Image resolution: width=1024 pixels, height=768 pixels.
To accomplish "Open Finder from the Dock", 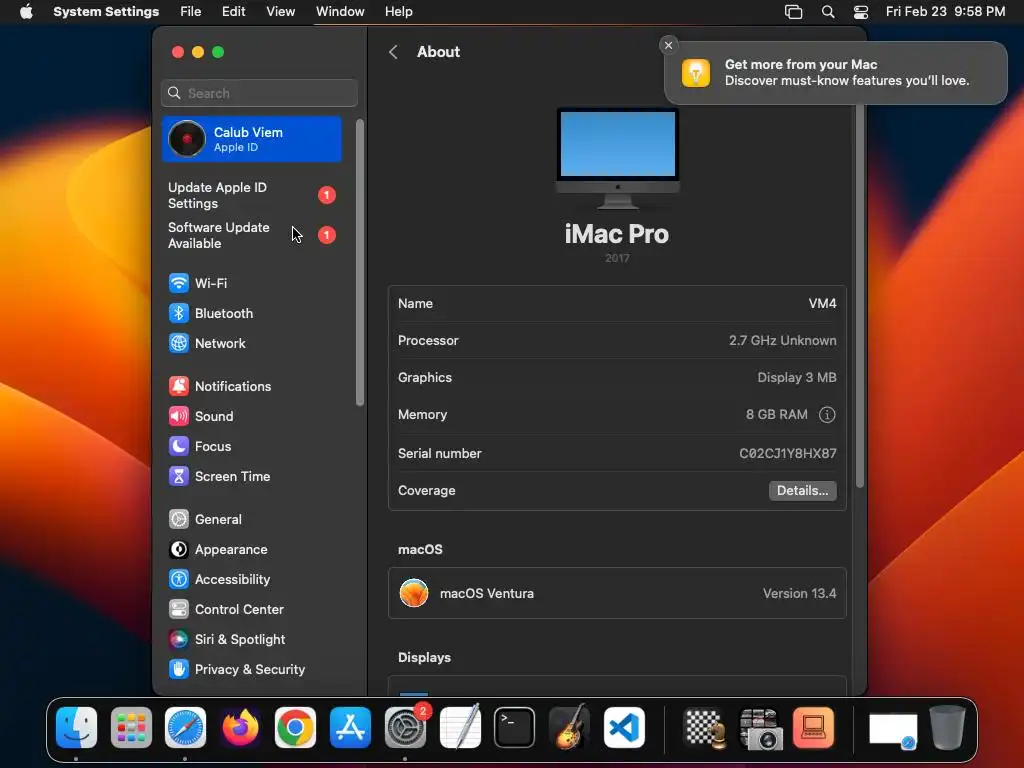I will click(x=76, y=727).
